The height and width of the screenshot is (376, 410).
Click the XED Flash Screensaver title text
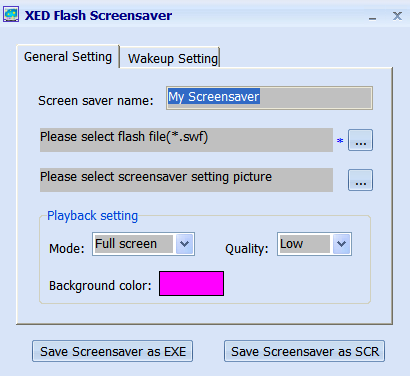pyautogui.click(x=99, y=15)
